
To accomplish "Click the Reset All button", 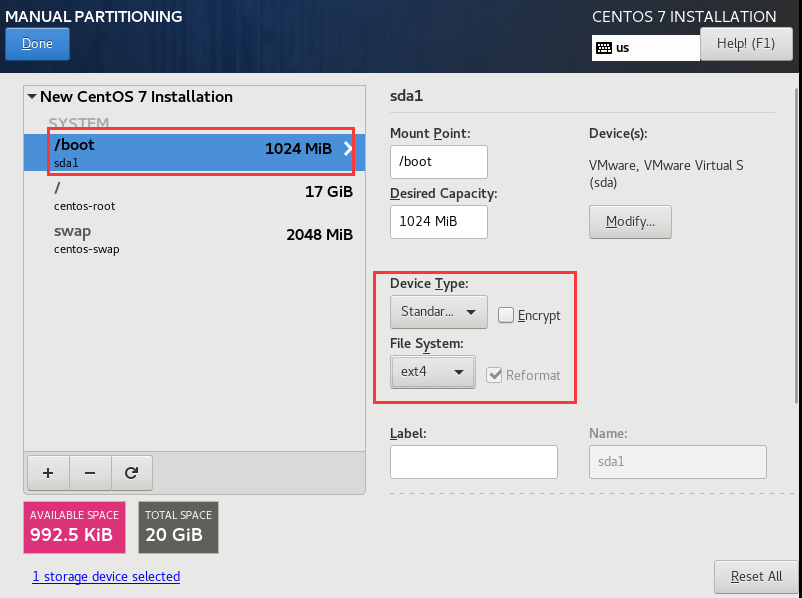I will [x=756, y=577].
